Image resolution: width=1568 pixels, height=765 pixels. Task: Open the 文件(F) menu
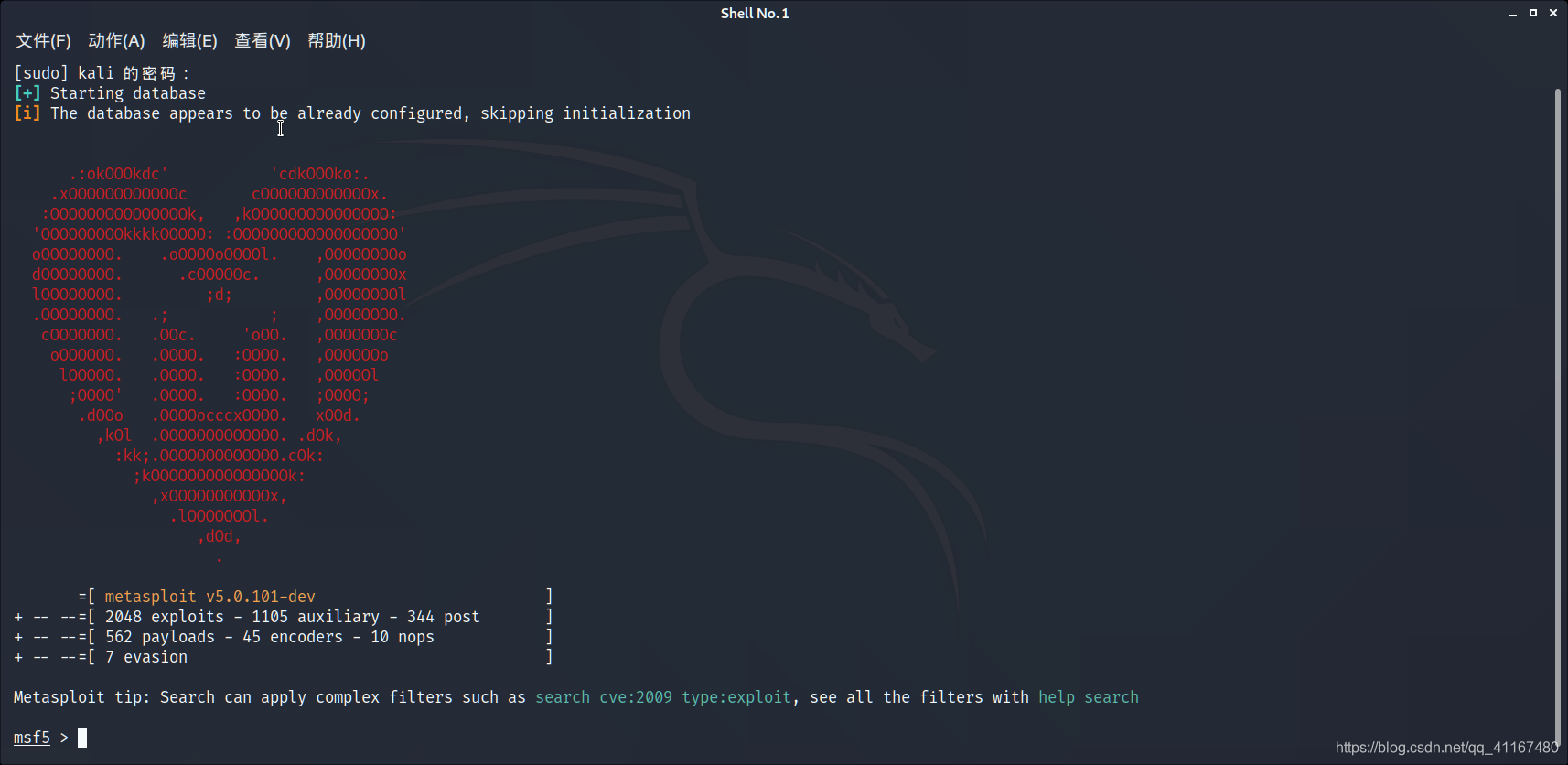pyautogui.click(x=43, y=41)
